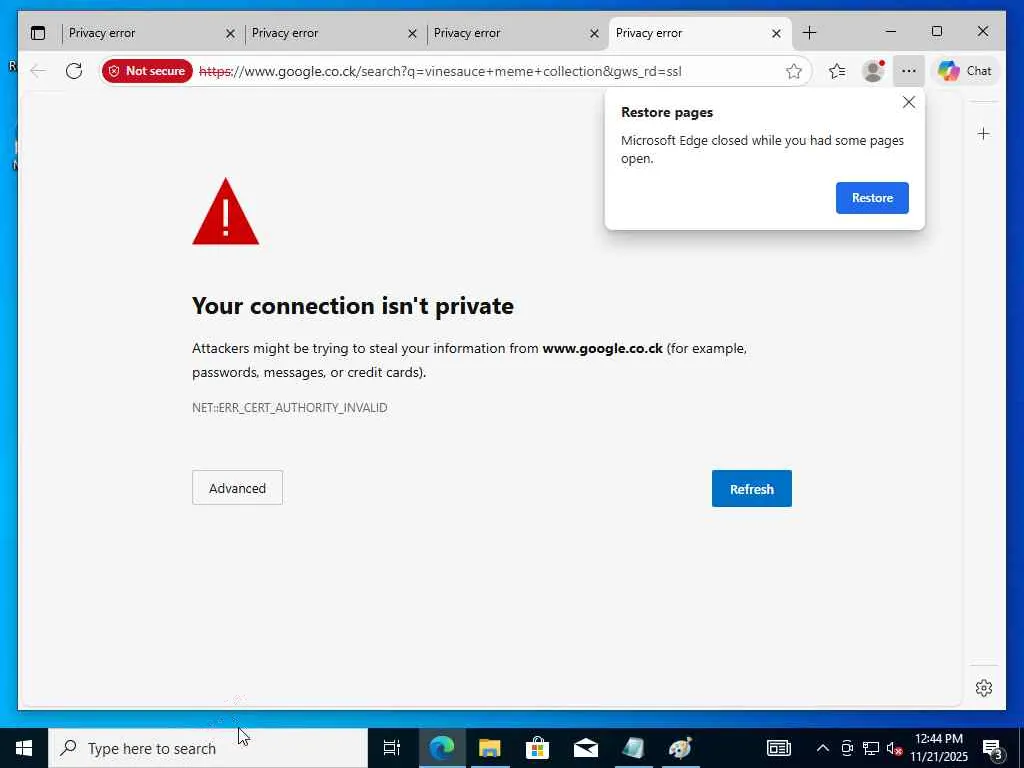This screenshot has height=768, width=1024.
Task: Add this page to favorites with the star
Action: (793, 71)
